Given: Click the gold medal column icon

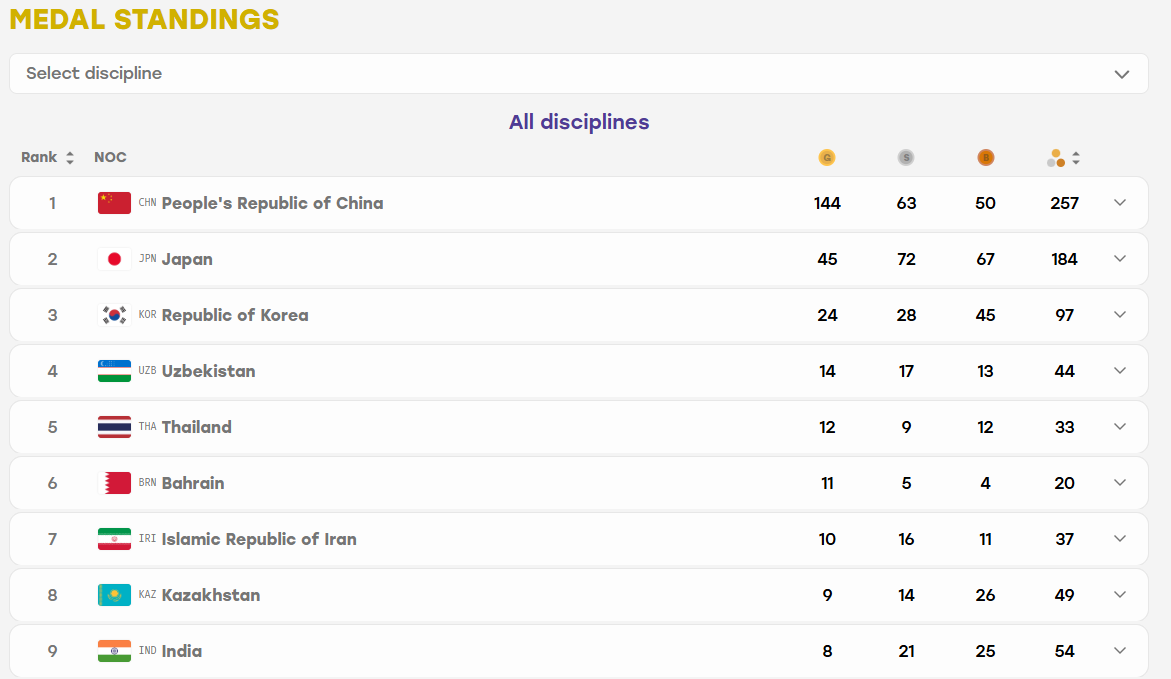Looking at the screenshot, I should click(x=827, y=158).
